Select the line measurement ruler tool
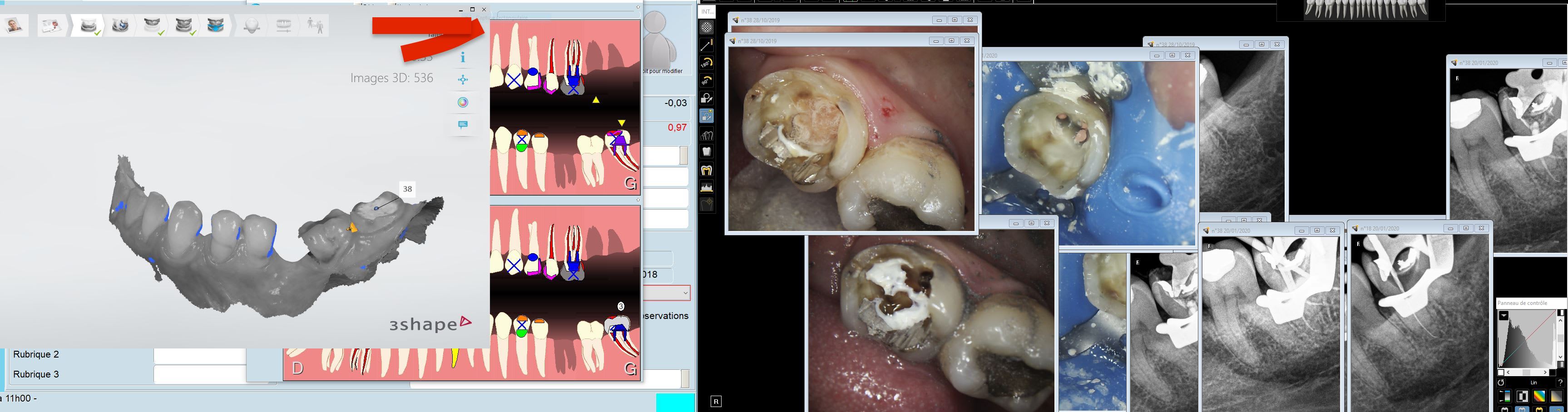 (706, 45)
